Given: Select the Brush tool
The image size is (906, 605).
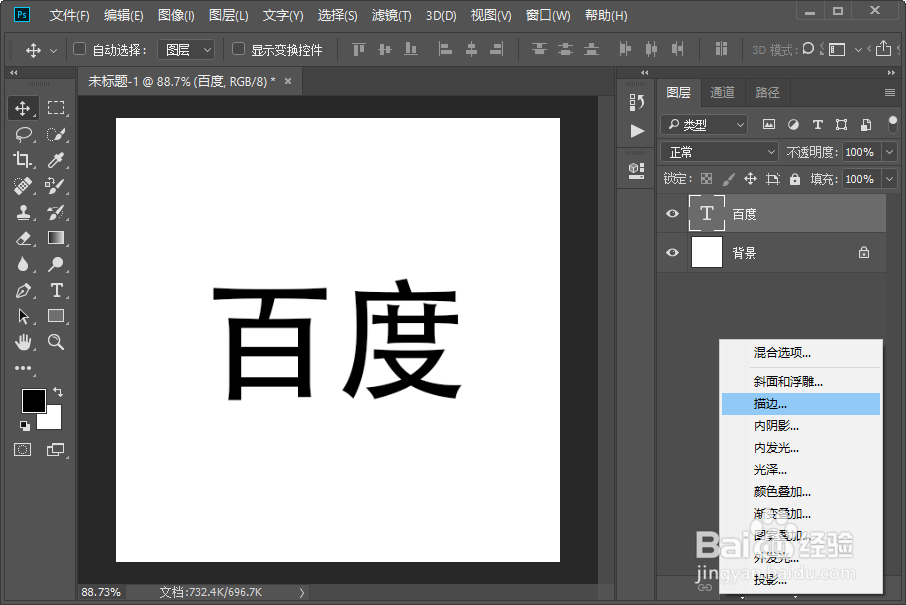Looking at the screenshot, I should tap(56, 186).
